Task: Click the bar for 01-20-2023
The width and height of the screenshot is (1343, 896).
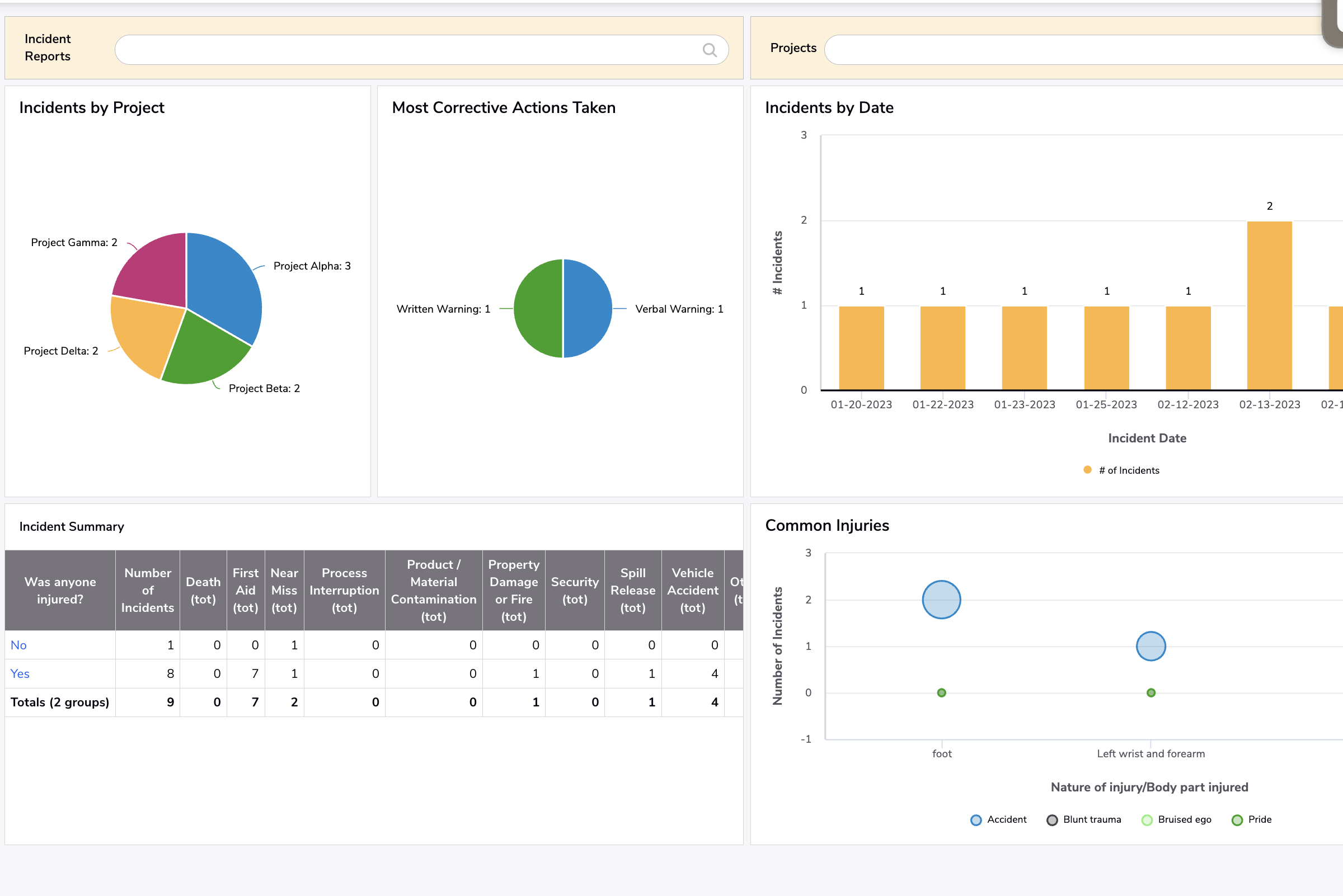Action: [x=861, y=348]
